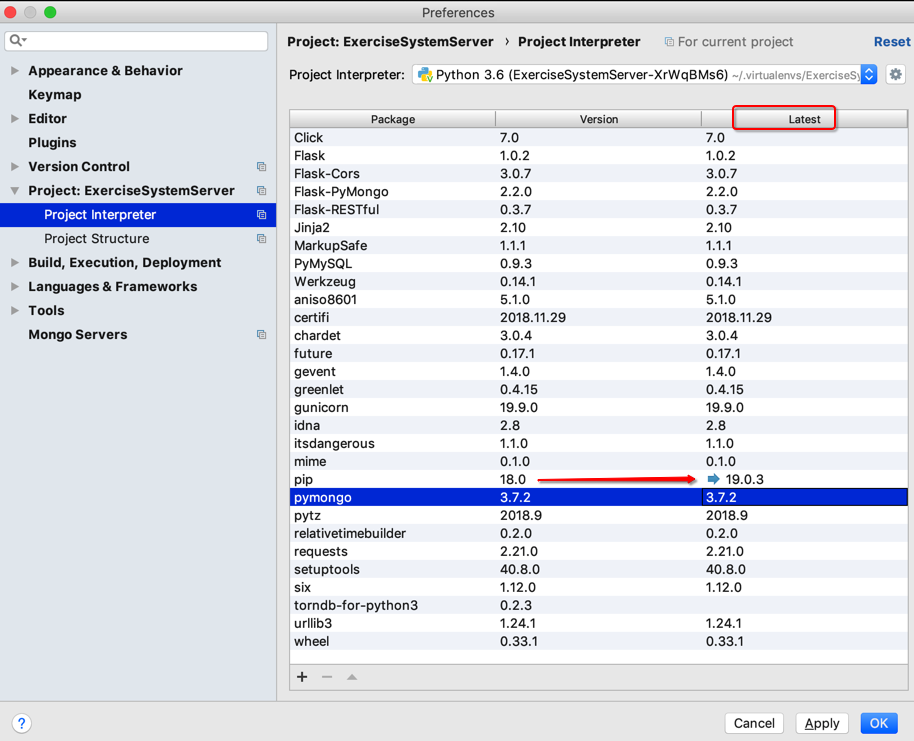This screenshot has height=741, width=914.
Task: Expand Languages & Frameworks section
Action: tap(15, 286)
